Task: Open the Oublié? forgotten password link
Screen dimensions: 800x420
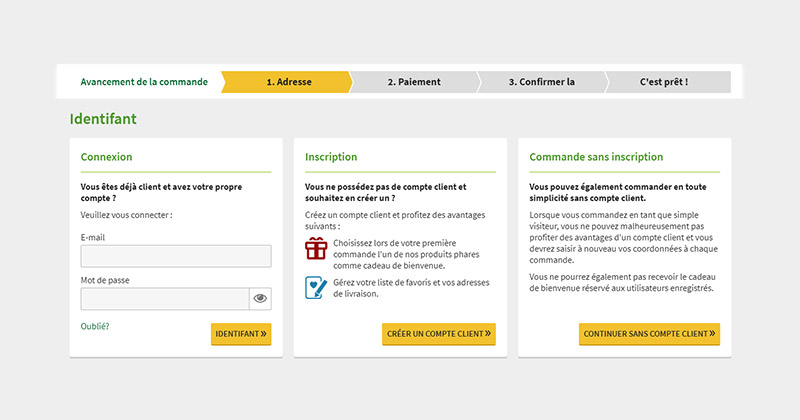Action: pyautogui.click(x=95, y=326)
